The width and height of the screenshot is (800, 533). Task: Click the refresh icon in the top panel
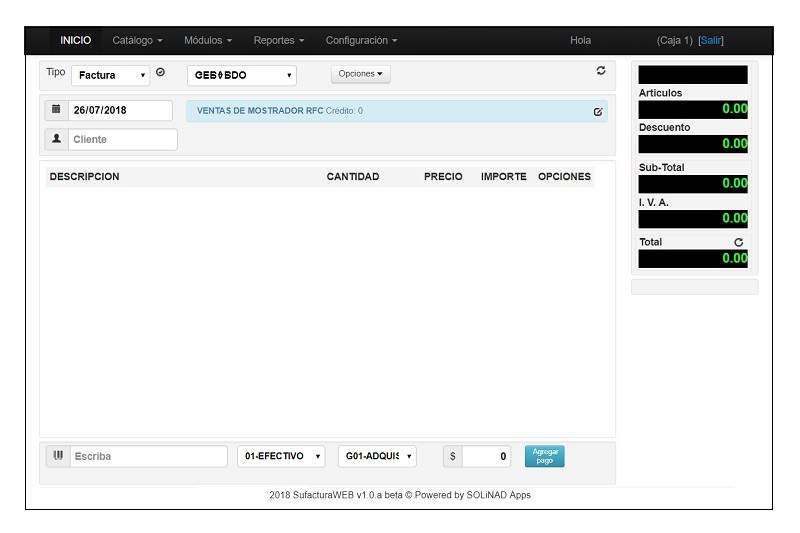(x=601, y=70)
